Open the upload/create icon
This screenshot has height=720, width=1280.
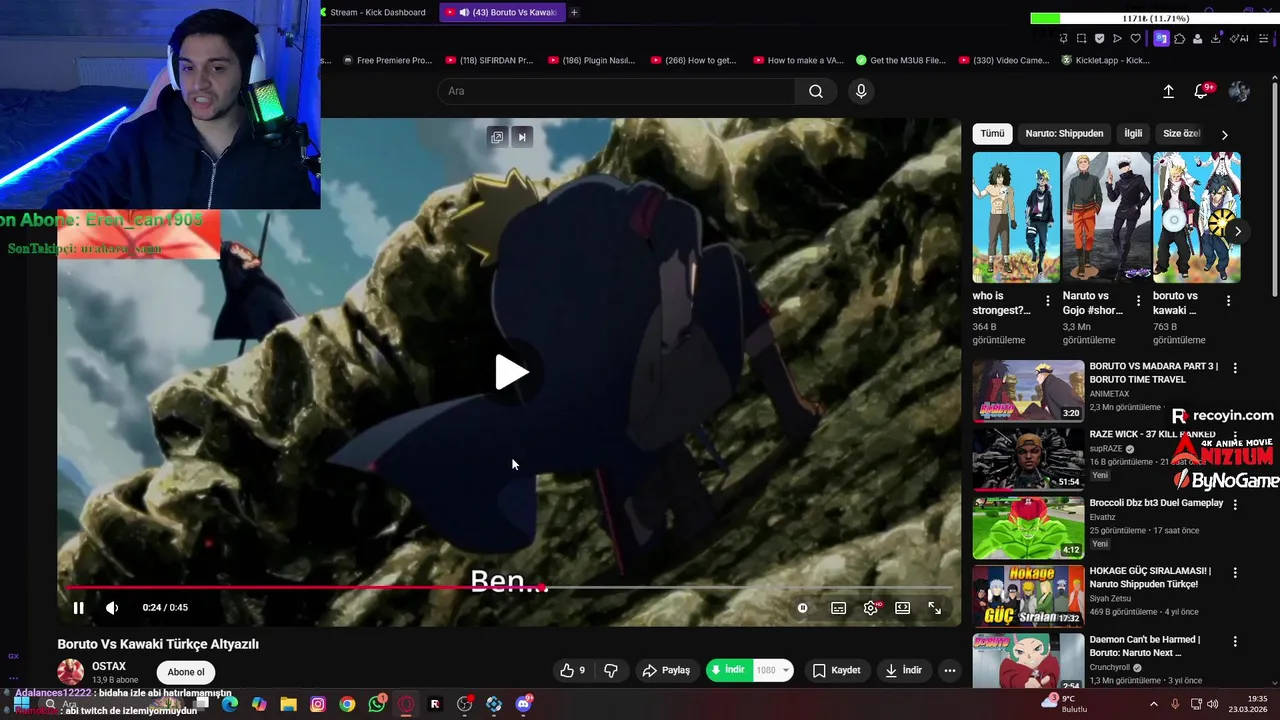pyautogui.click(x=1168, y=91)
